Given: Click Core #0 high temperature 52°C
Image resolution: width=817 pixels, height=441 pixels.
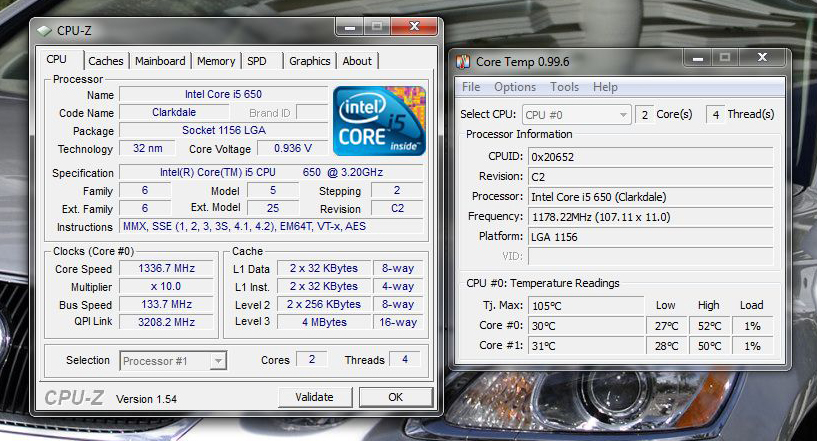Looking at the screenshot, I should pos(709,326).
